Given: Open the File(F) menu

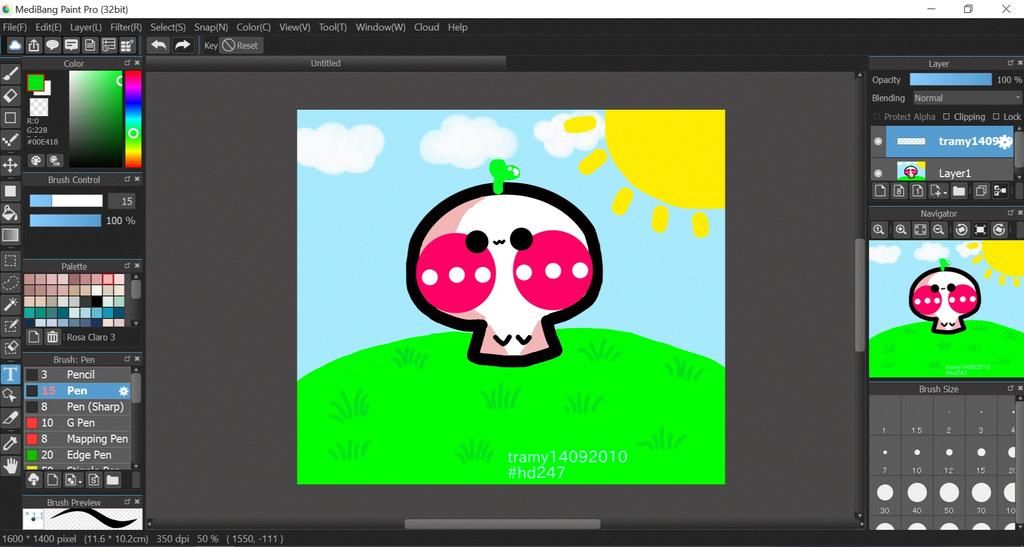Looking at the screenshot, I should point(14,27).
